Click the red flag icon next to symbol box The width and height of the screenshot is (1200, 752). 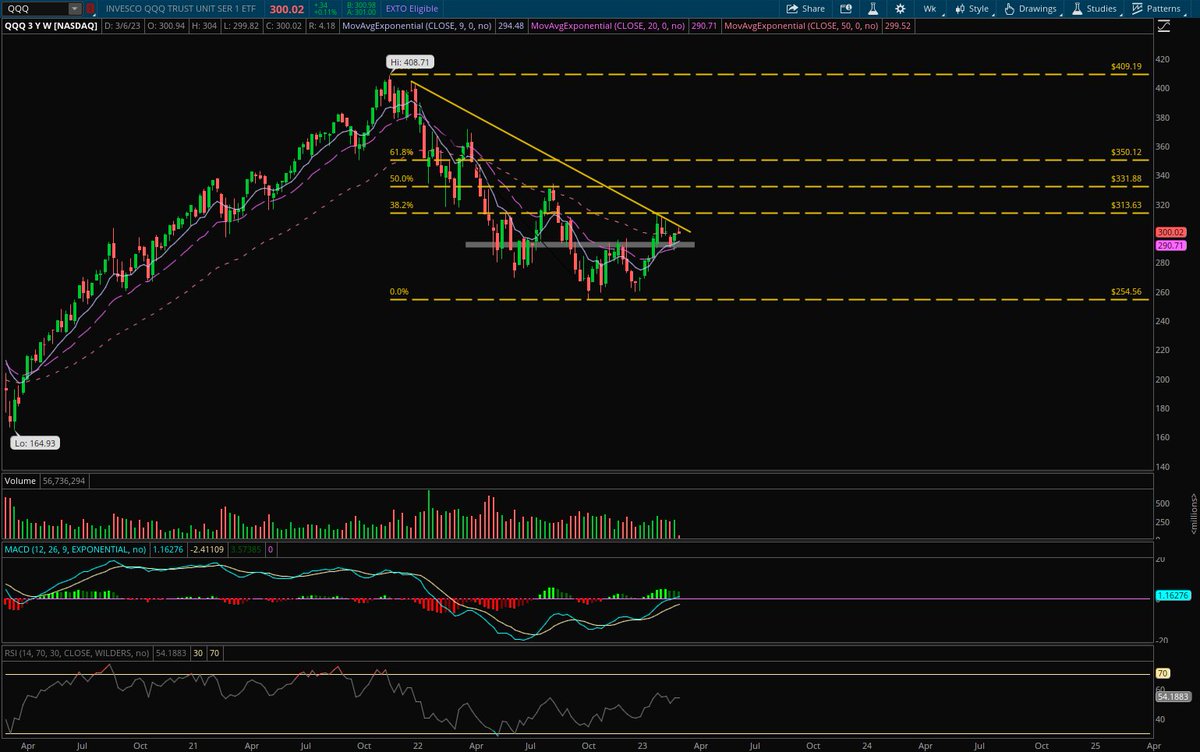coord(90,9)
